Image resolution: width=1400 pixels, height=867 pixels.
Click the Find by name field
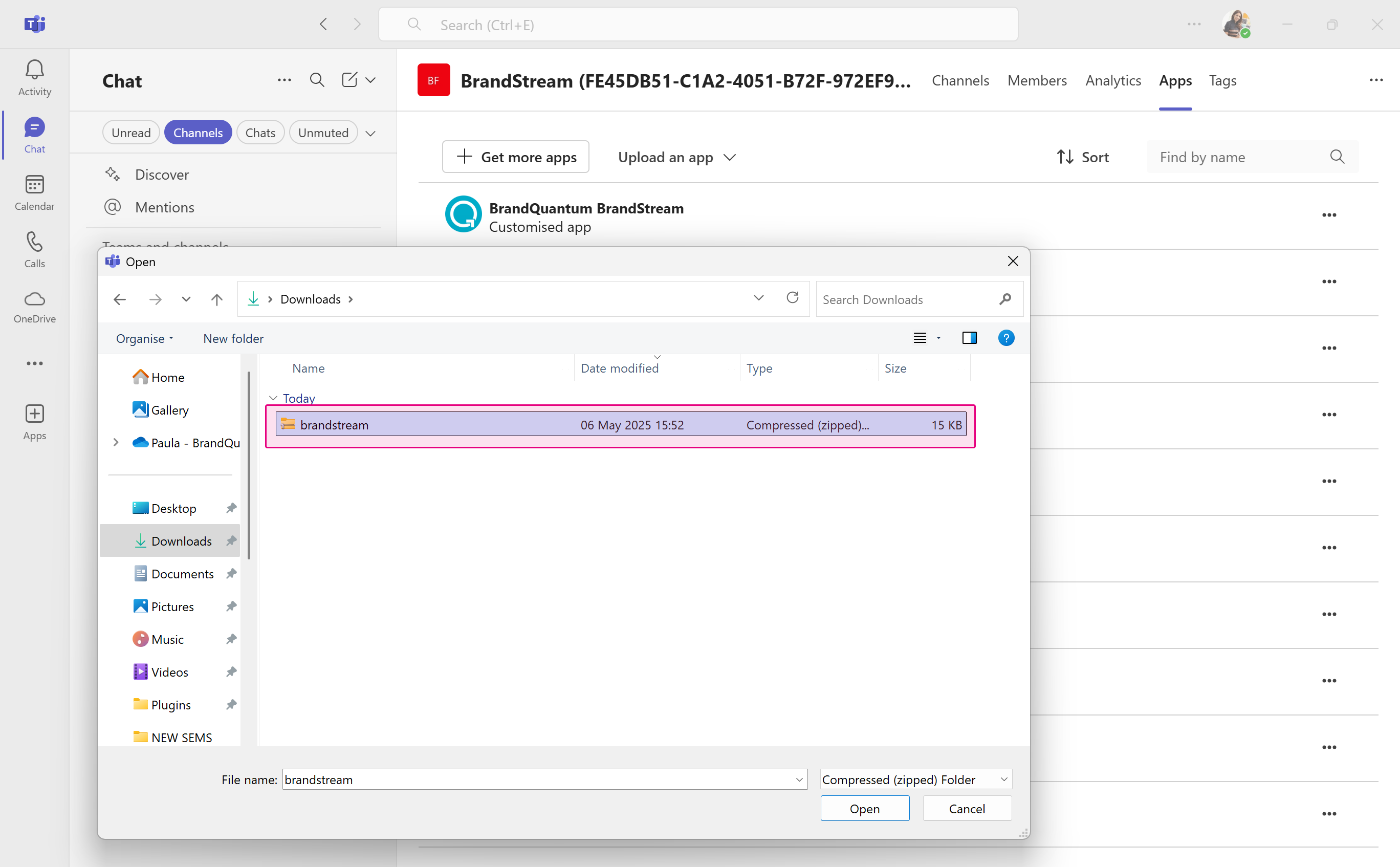1252,157
